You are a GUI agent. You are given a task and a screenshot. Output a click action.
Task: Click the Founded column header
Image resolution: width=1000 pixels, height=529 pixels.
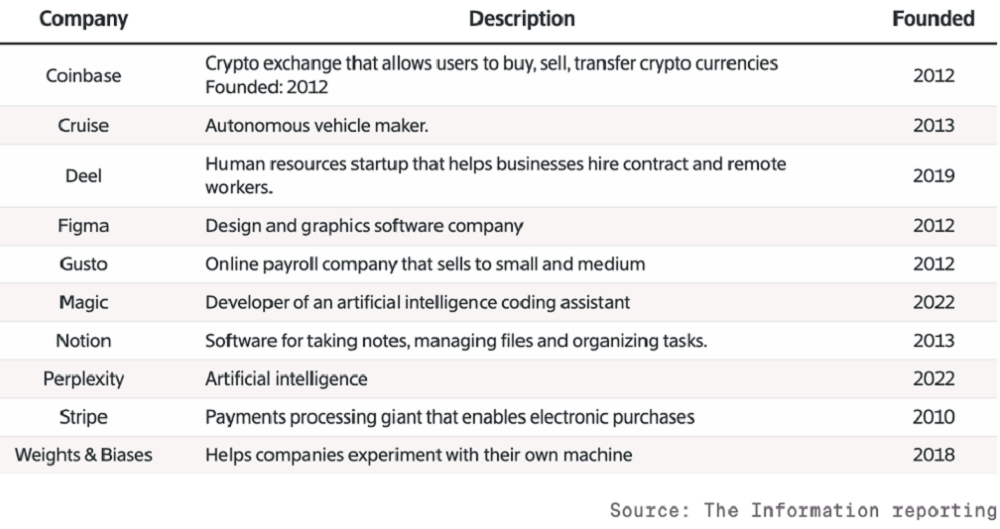coord(934,20)
